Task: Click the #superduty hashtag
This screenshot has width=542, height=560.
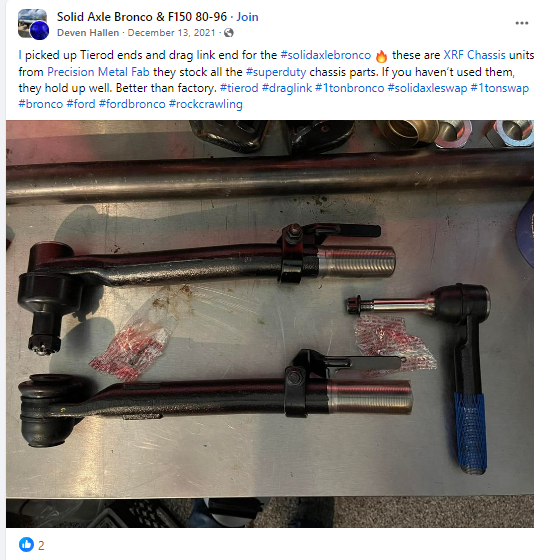Action: coord(276,72)
